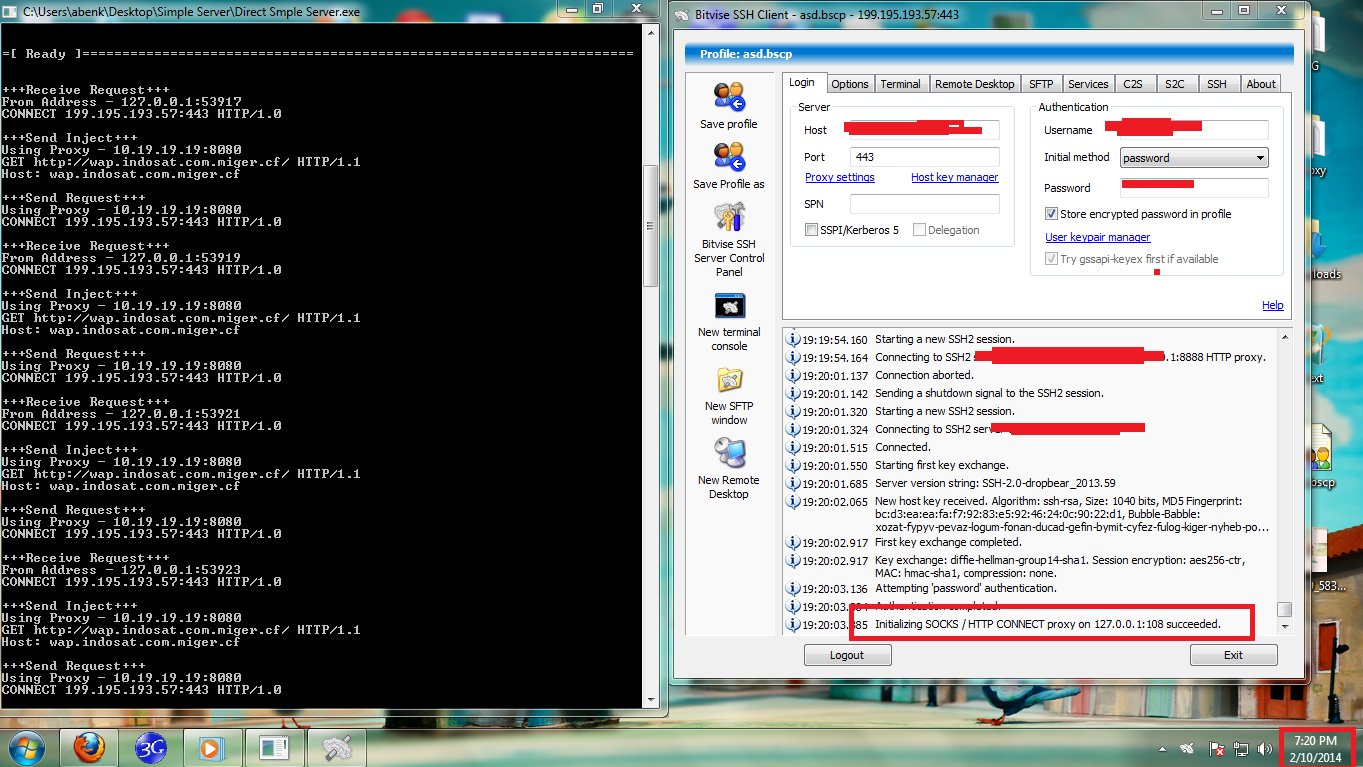Click the Host input field

click(x=925, y=130)
